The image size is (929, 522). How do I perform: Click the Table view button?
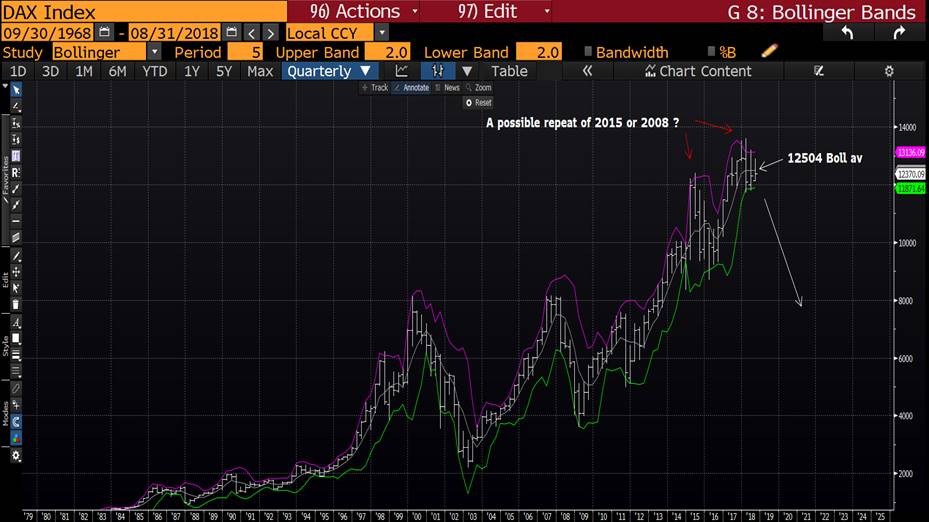click(x=509, y=71)
